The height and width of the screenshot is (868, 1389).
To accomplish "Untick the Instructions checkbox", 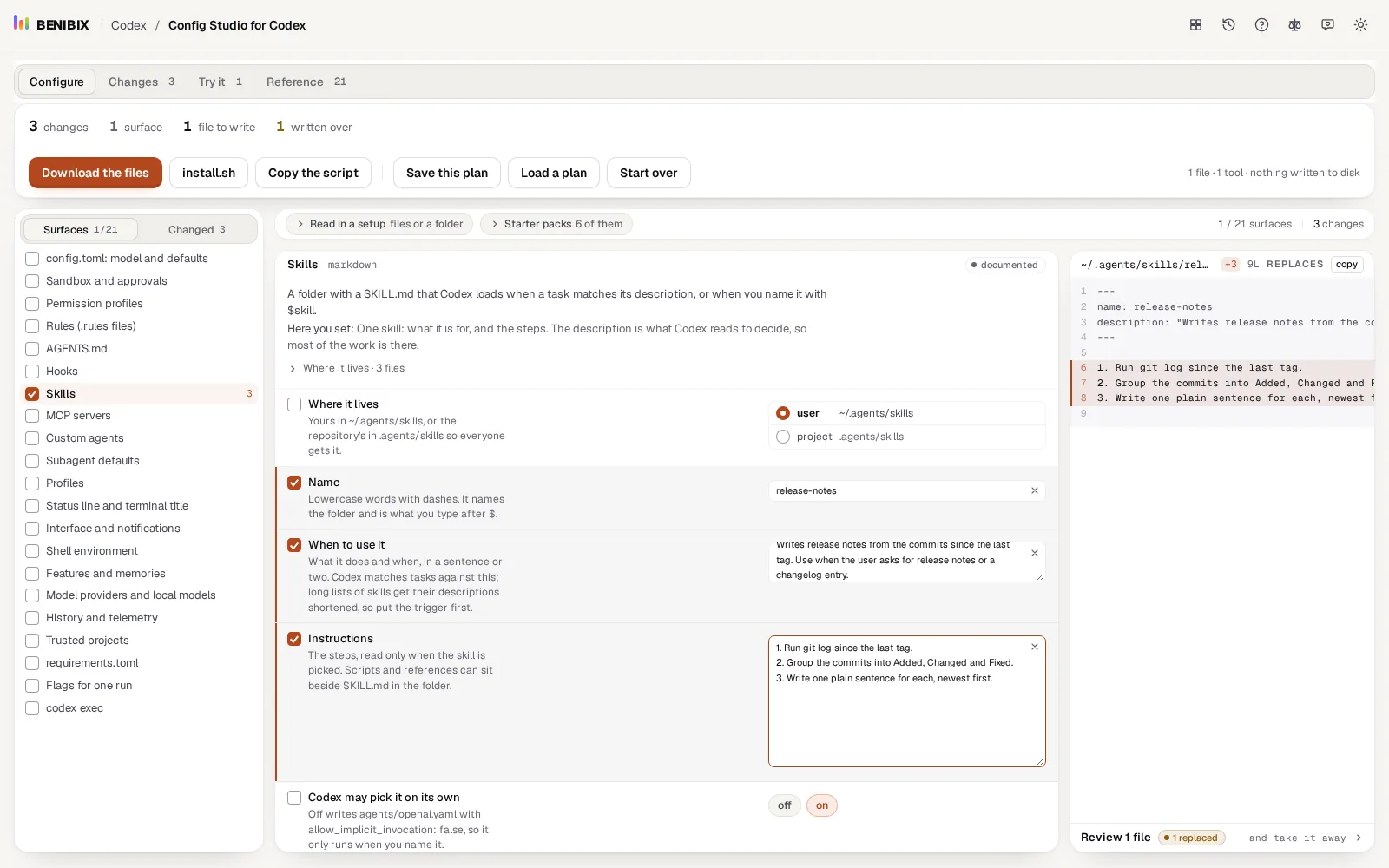I will coord(294,639).
